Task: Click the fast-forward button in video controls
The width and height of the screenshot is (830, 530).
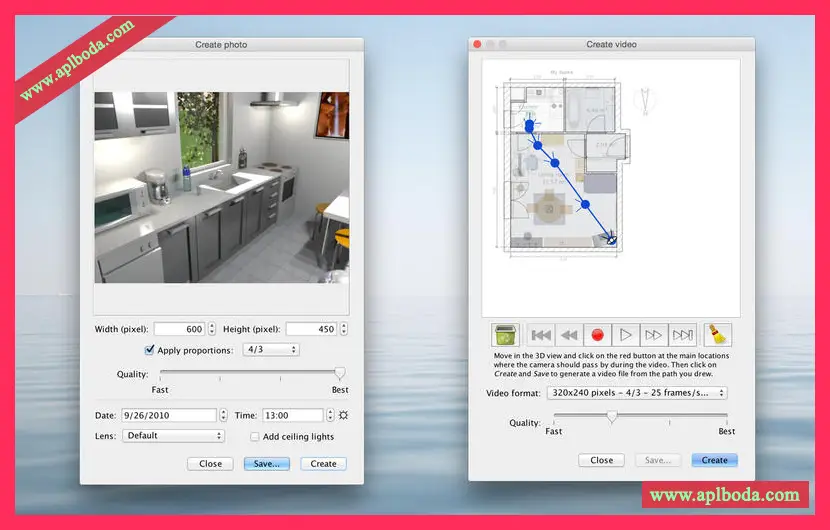Action: pos(654,335)
